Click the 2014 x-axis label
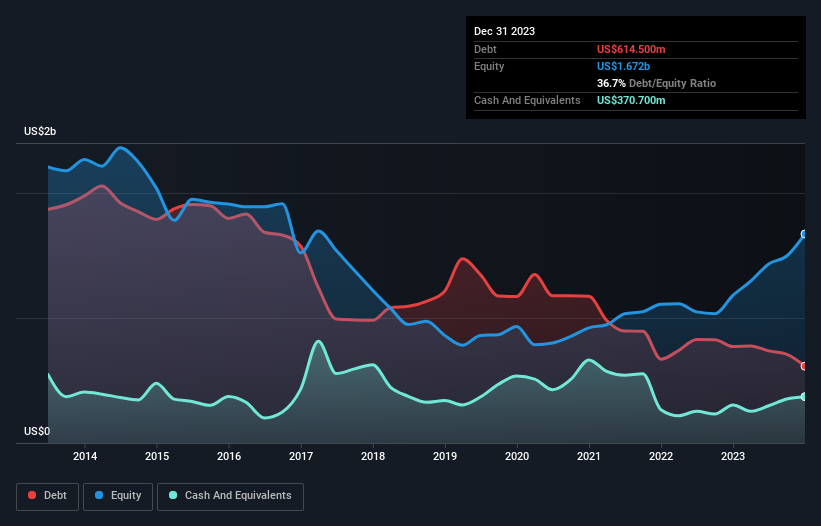Image resolution: width=821 pixels, height=526 pixels. 85,456
